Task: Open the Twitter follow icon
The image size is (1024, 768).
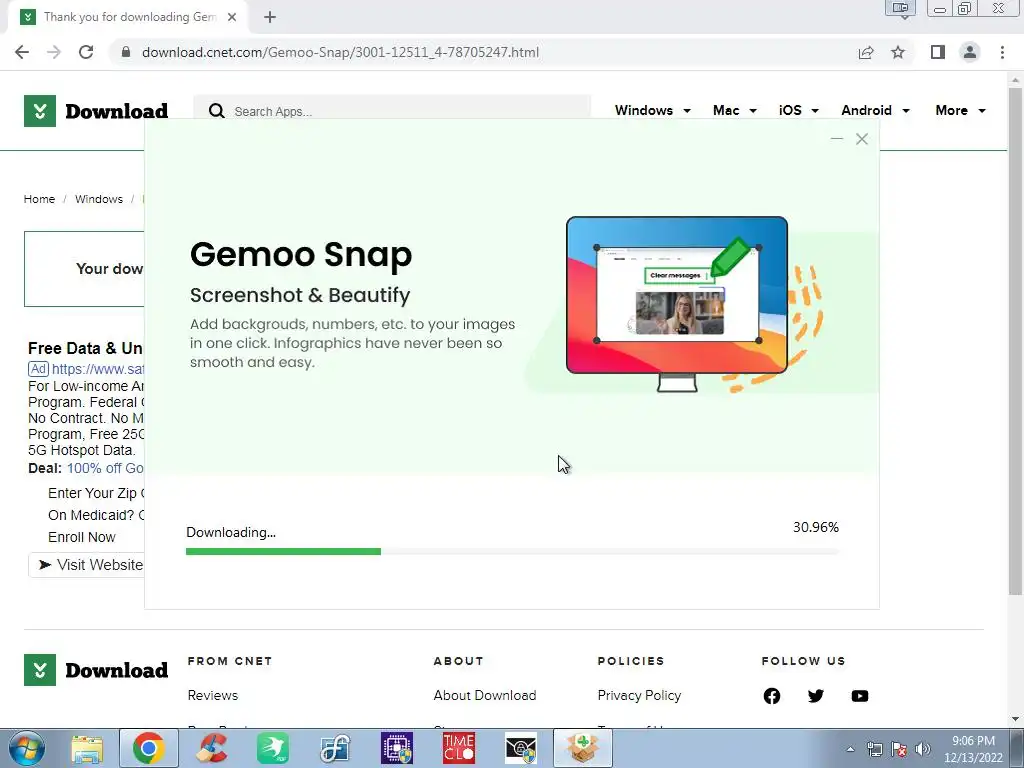Action: click(816, 696)
